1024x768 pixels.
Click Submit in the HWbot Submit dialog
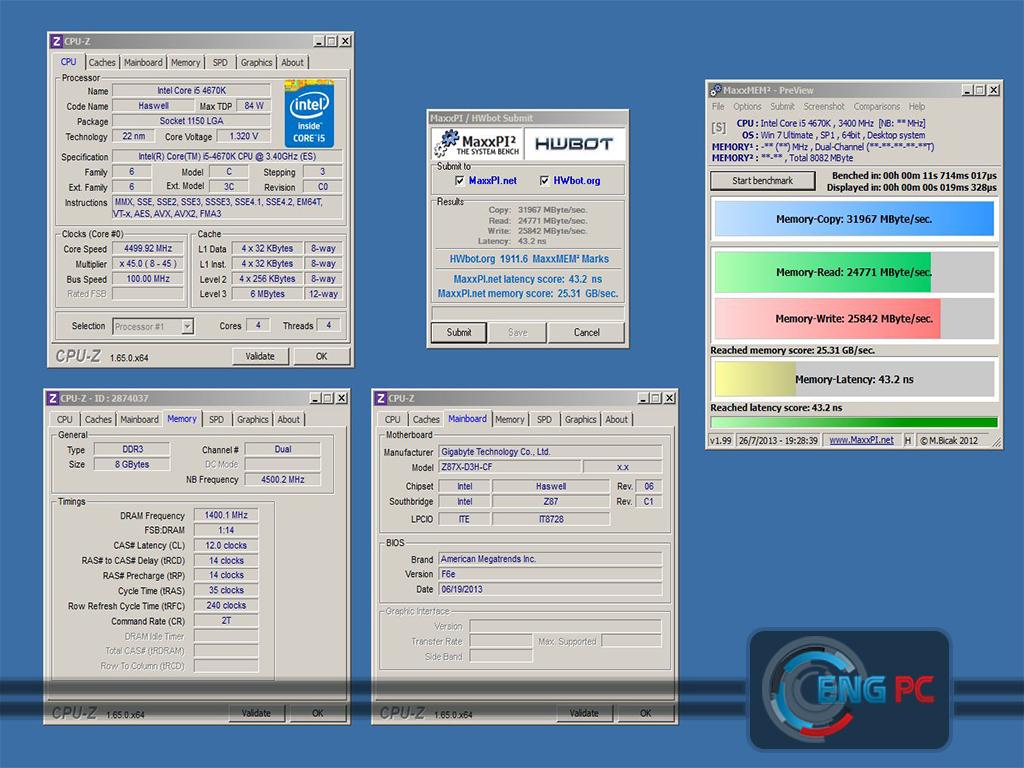tap(459, 332)
